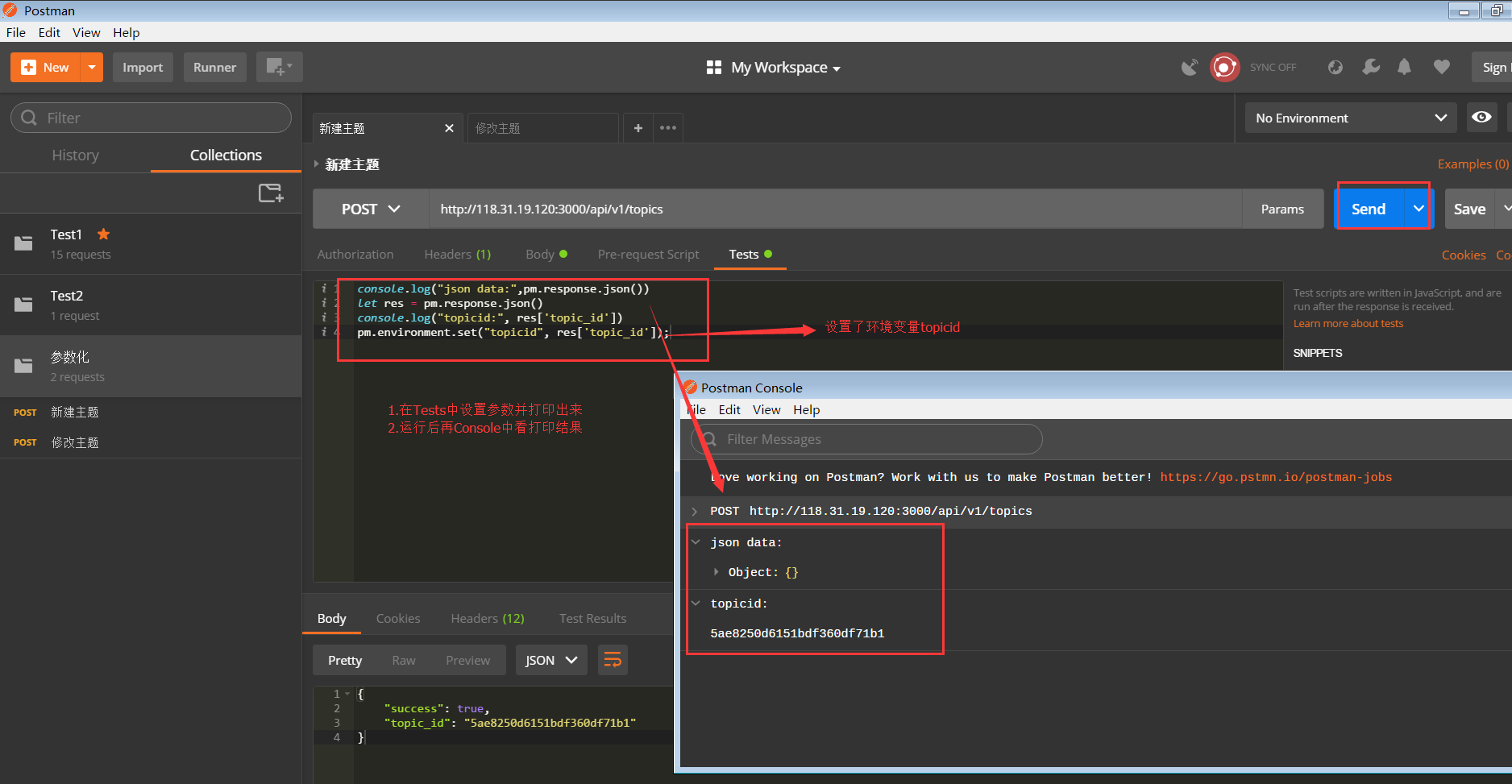Select the Pretty response view
1512x784 pixels.
pos(345,660)
